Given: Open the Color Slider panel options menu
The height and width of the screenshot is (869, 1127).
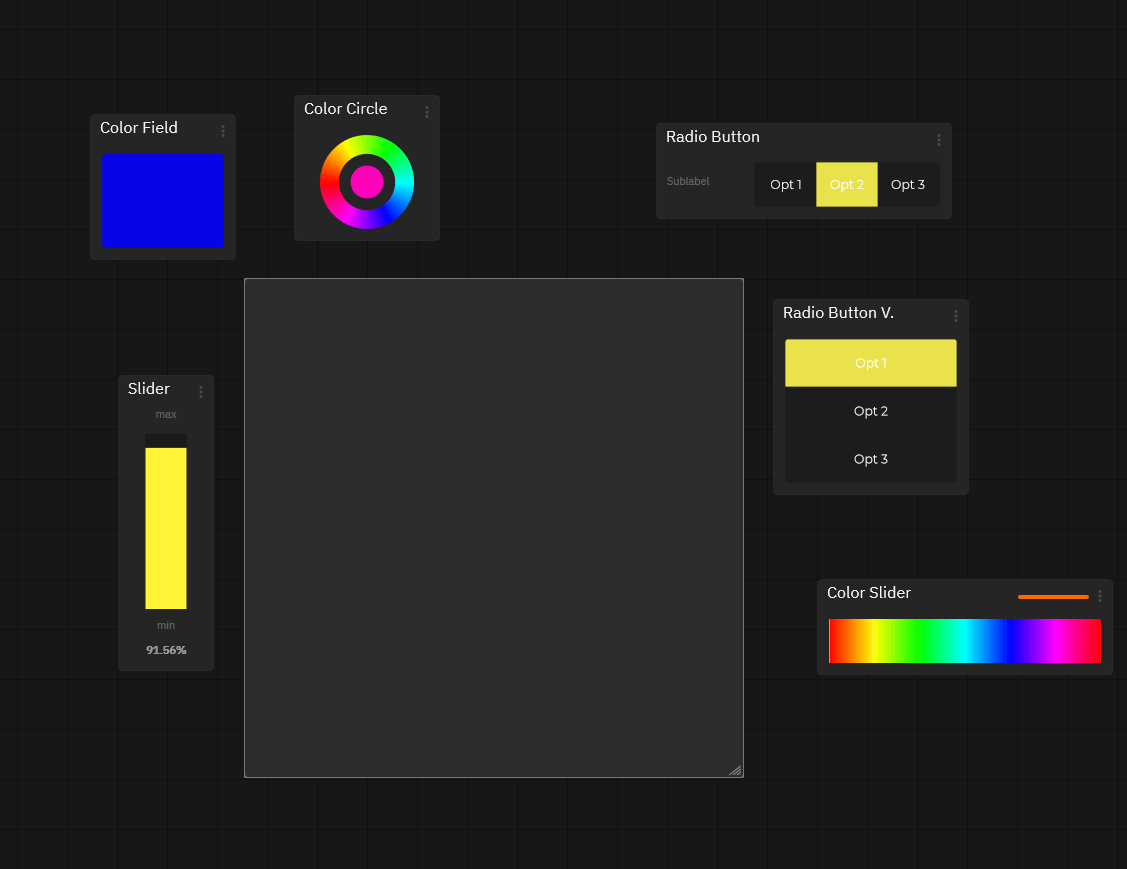Looking at the screenshot, I should click(x=1099, y=596).
